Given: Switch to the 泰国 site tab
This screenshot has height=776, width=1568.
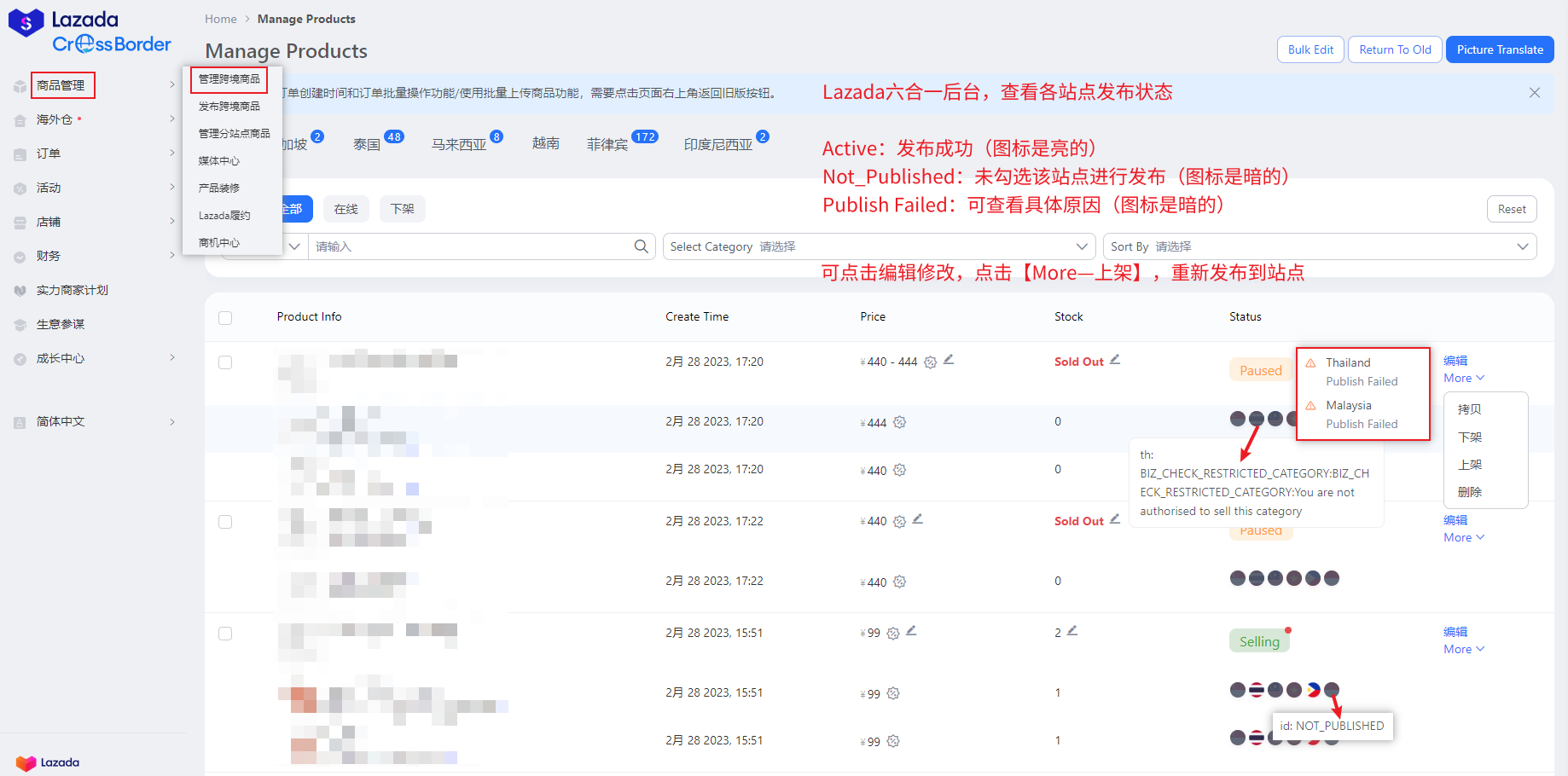Looking at the screenshot, I should pos(367,145).
